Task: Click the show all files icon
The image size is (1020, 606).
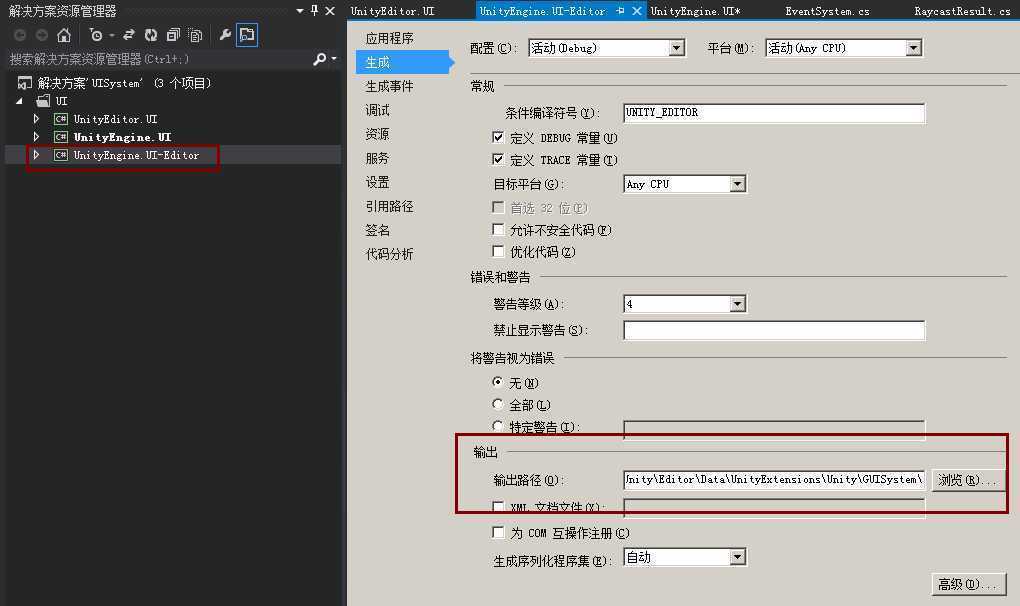Action: click(195, 35)
